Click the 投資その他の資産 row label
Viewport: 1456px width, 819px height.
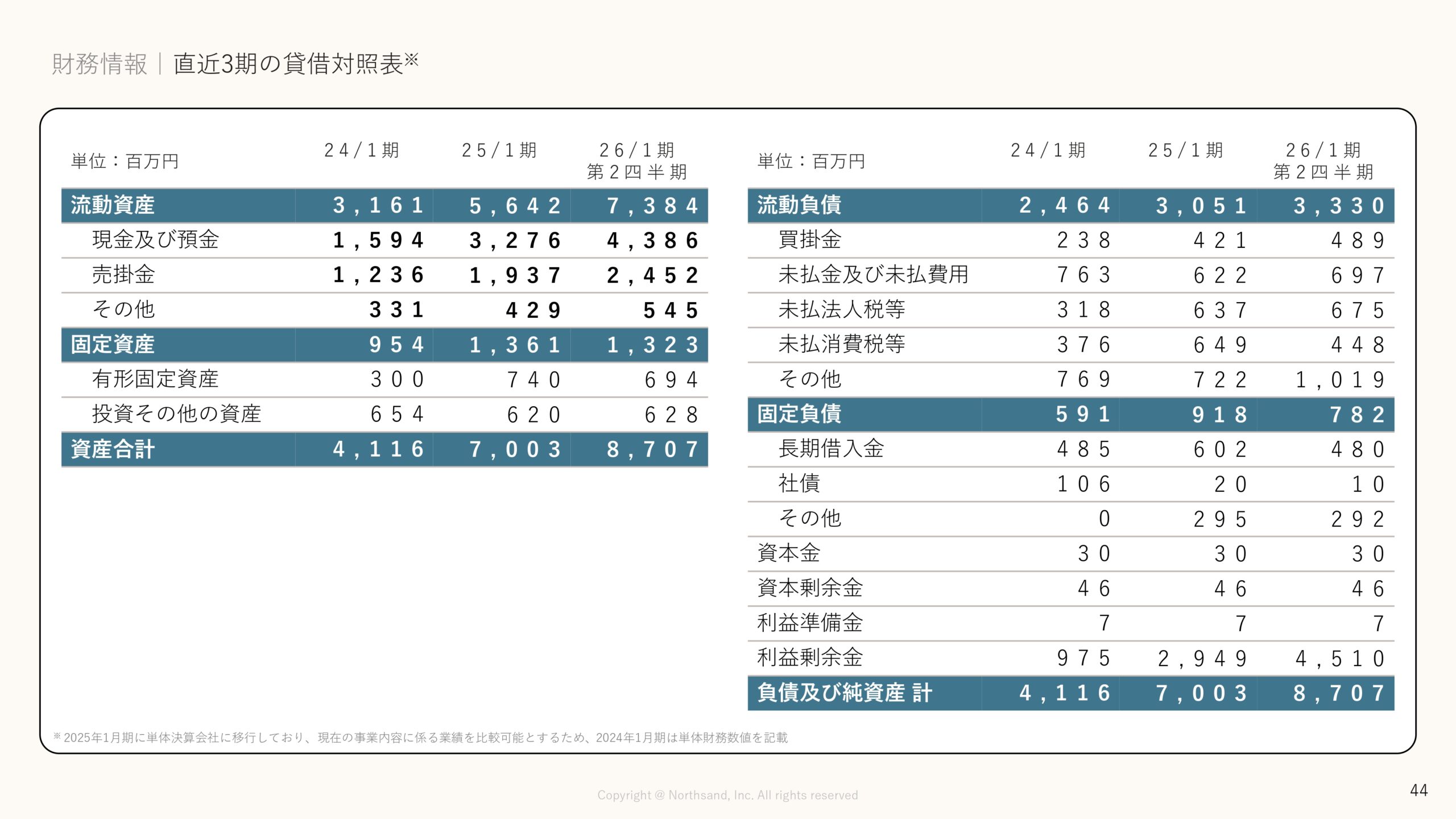(x=176, y=414)
